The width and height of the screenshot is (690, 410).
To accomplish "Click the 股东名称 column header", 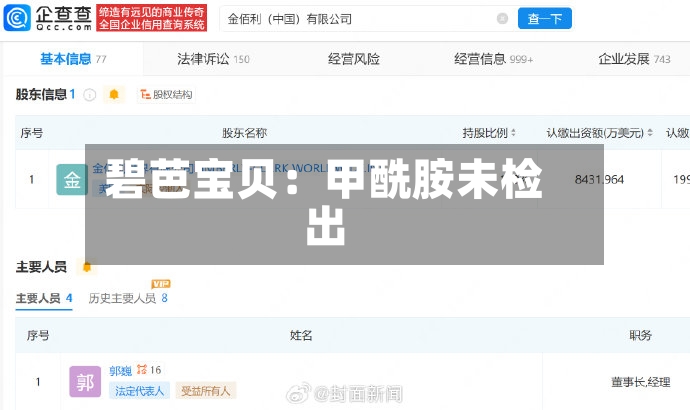I will click(x=244, y=133).
